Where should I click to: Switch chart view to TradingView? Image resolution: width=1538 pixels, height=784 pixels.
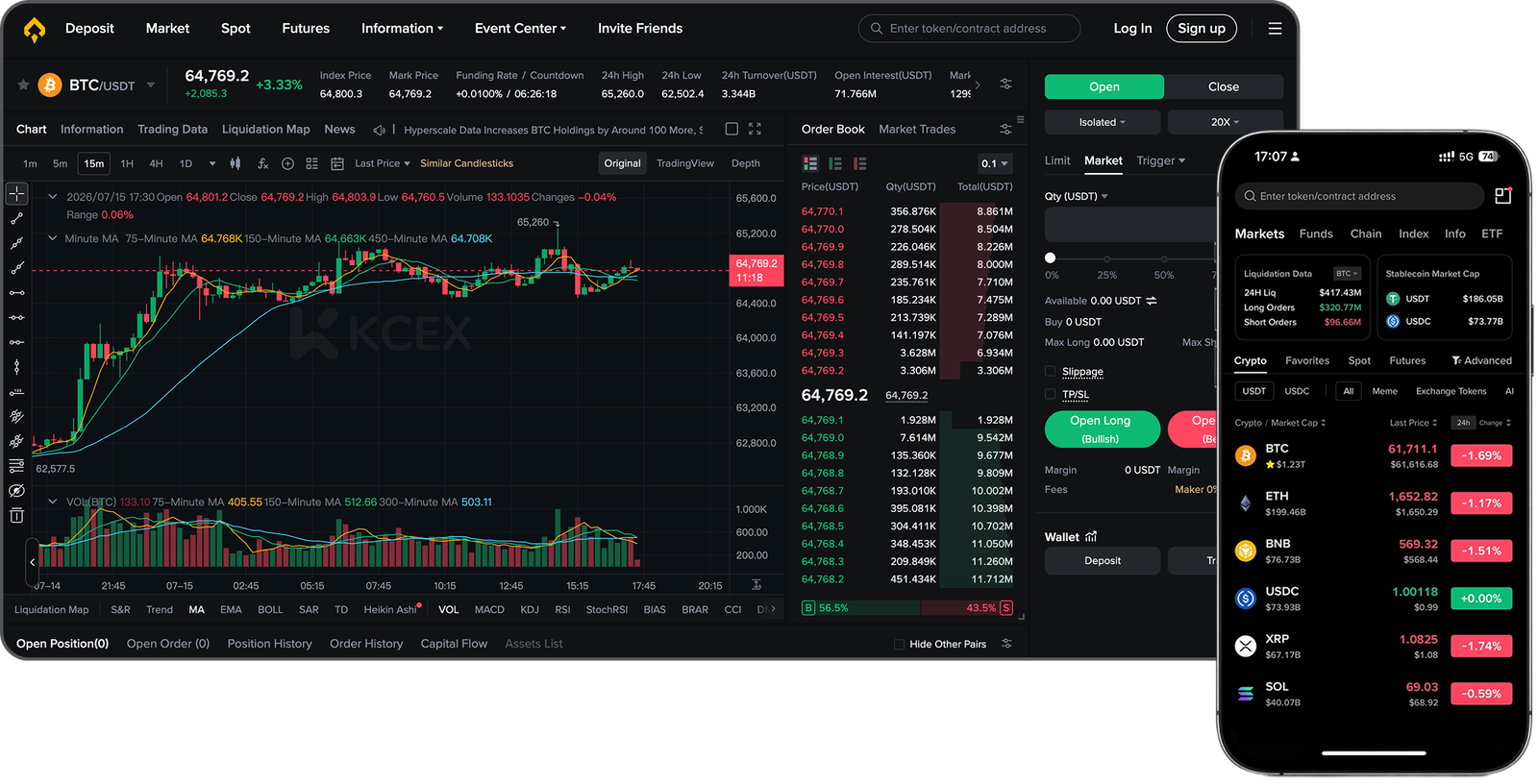pos(685,163)
